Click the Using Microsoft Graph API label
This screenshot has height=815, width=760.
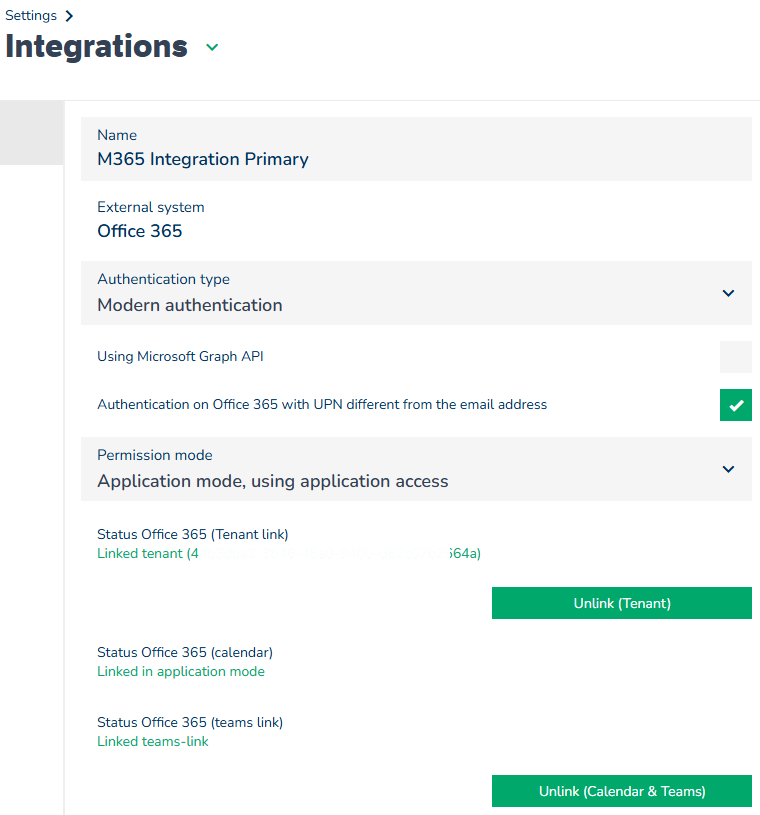(x=180, y=357)
